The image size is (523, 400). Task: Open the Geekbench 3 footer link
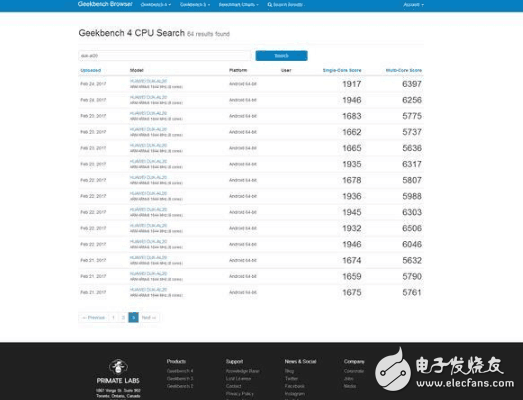(180, 379)
